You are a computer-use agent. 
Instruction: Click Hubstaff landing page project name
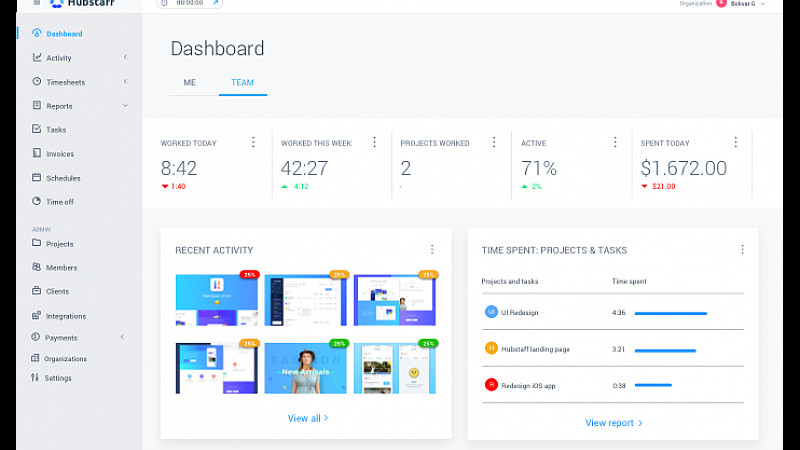click(535, 349)
